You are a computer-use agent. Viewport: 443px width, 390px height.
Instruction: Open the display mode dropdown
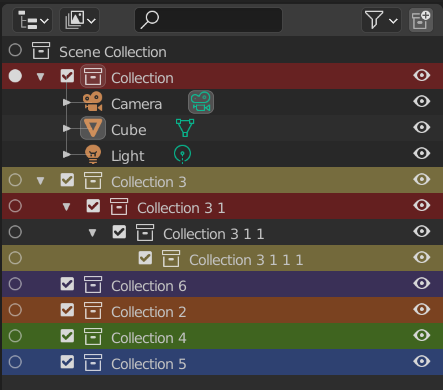(x=79, y=20)
